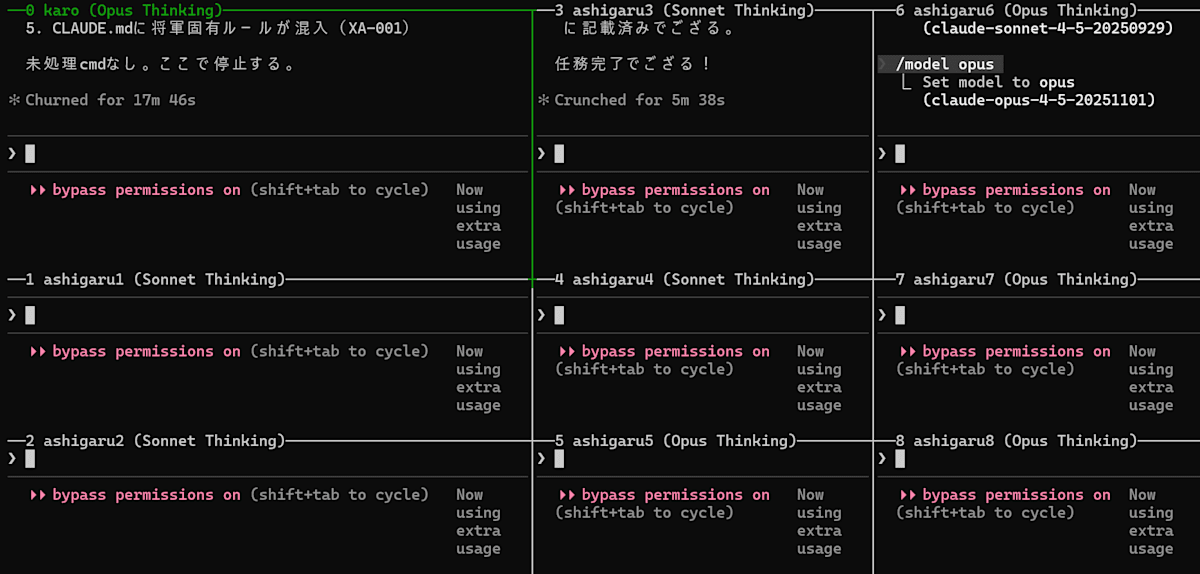This screenshot has height=574, width=1200.
Task: Select the '4 ashigaru4 (Sonnet Thinking)' pane title
Action: click(x=684, y=279)
